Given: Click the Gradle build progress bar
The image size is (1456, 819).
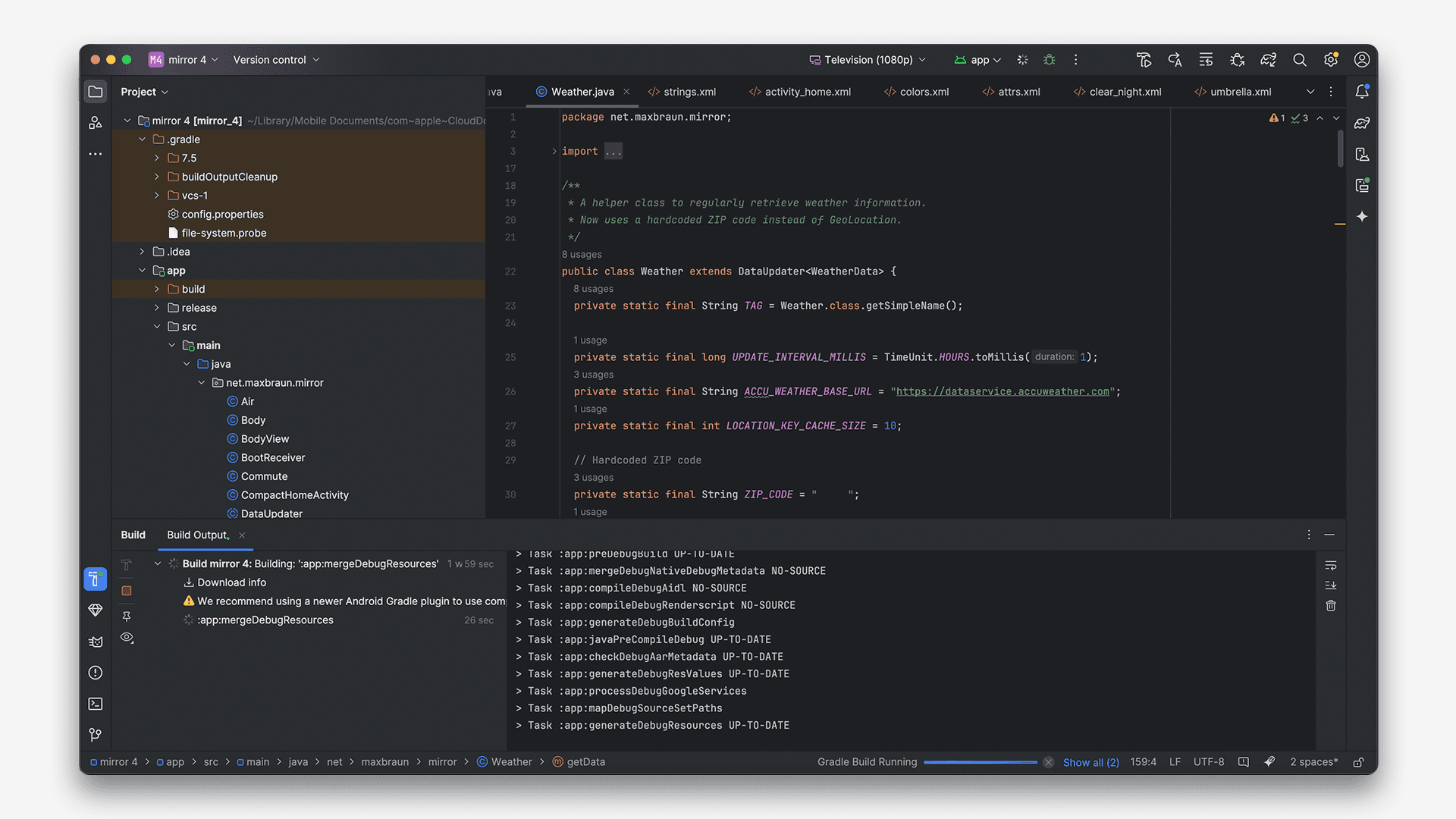Looking at the screenshot, I should point(980,762).
